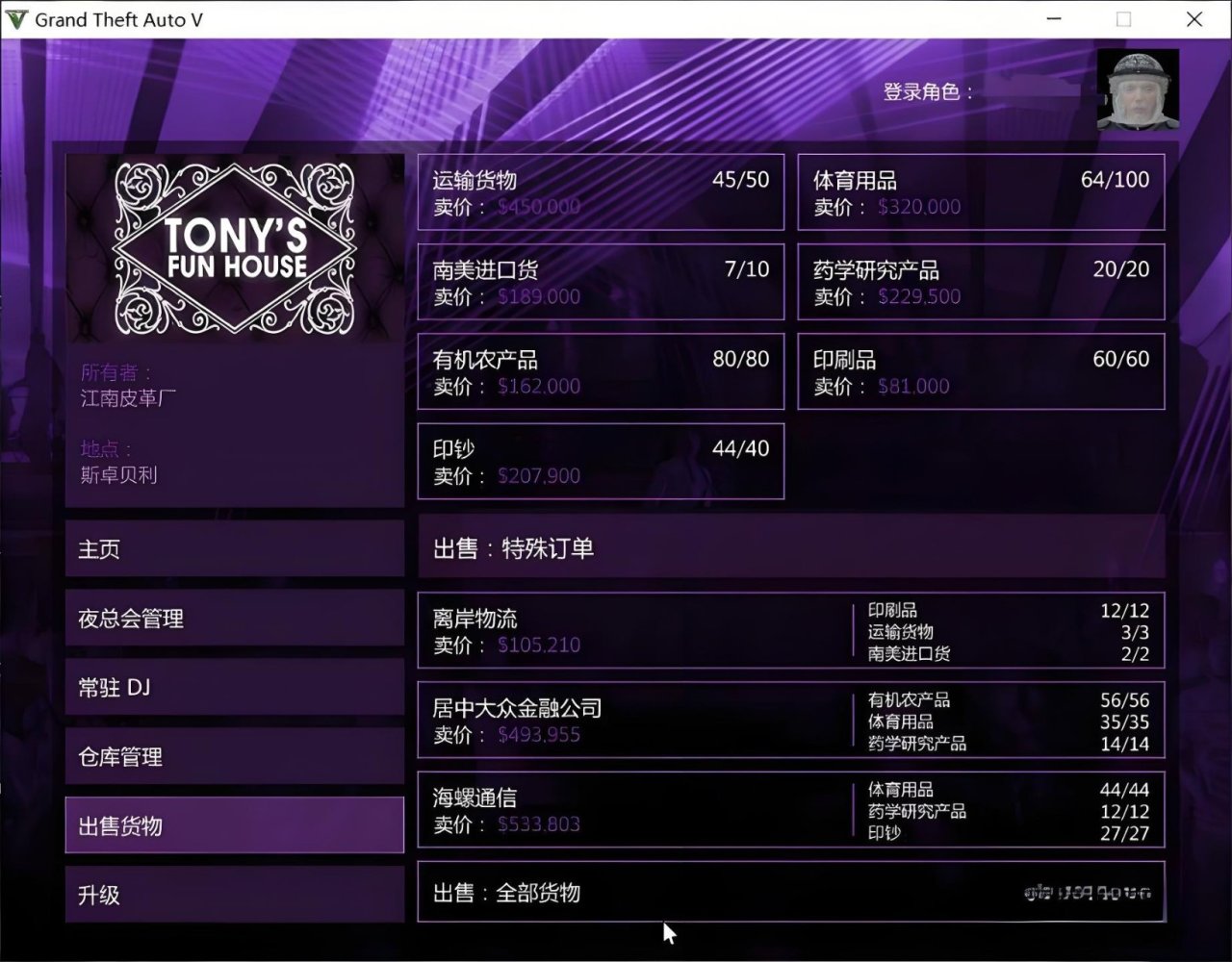Click the logged-in character avatar
Image resolution: width=1232 pixels, height=962 pixels.
1138,89
